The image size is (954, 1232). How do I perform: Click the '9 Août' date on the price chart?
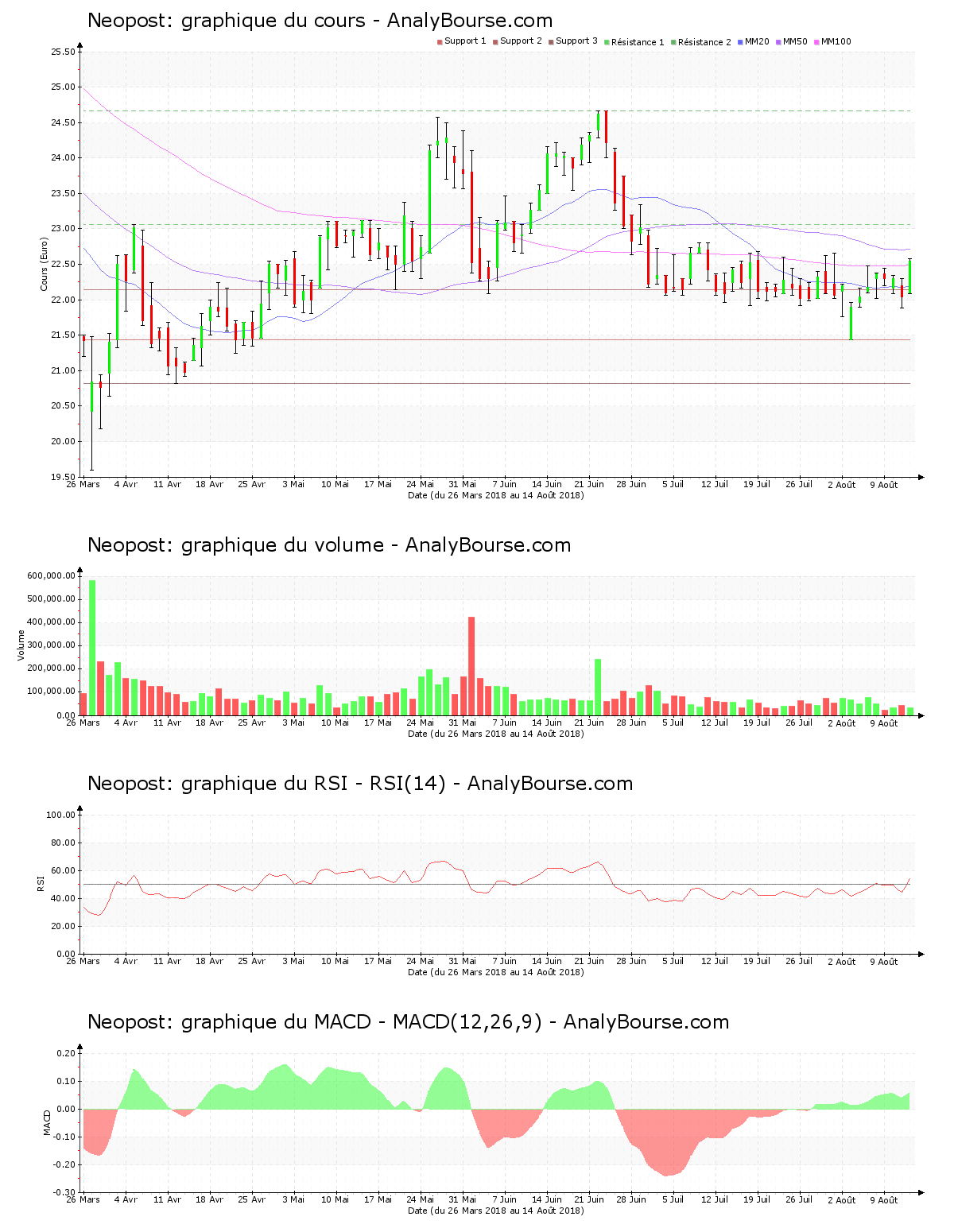pos(883,485)
